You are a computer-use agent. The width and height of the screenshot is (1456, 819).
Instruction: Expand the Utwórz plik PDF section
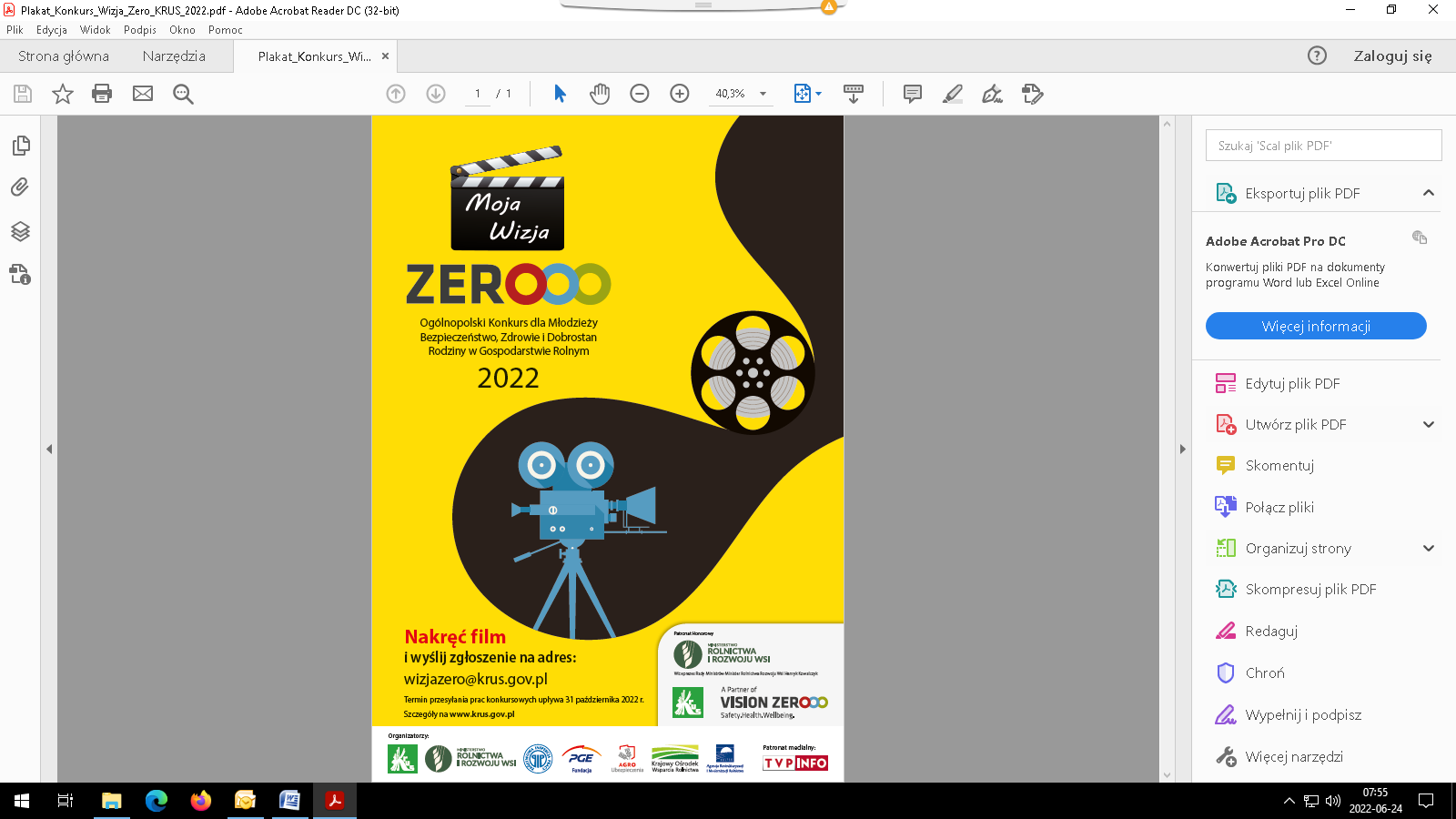pyautogui.click(x=1428, y=425)
